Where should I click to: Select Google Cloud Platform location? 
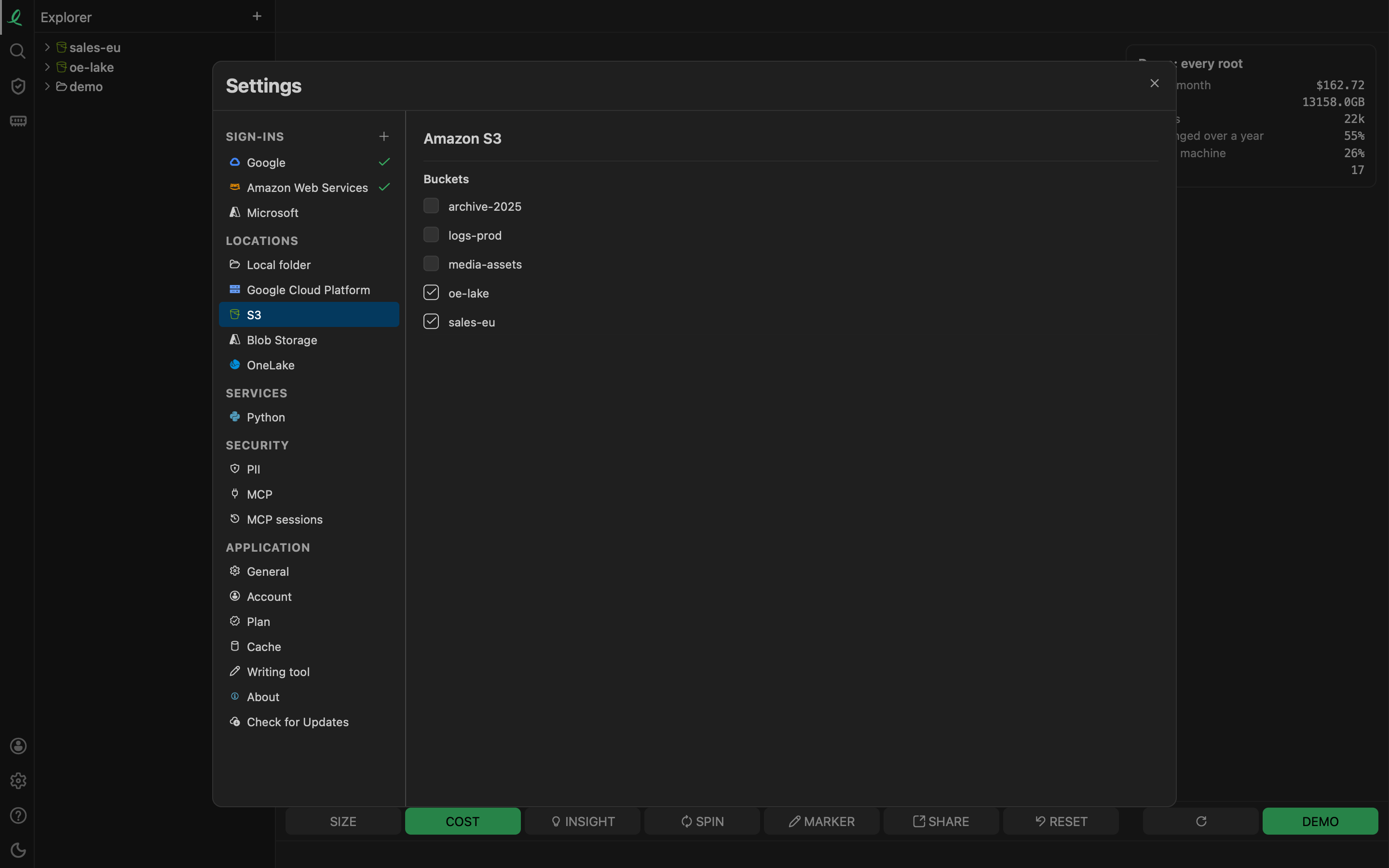click(x=309, y=290)
